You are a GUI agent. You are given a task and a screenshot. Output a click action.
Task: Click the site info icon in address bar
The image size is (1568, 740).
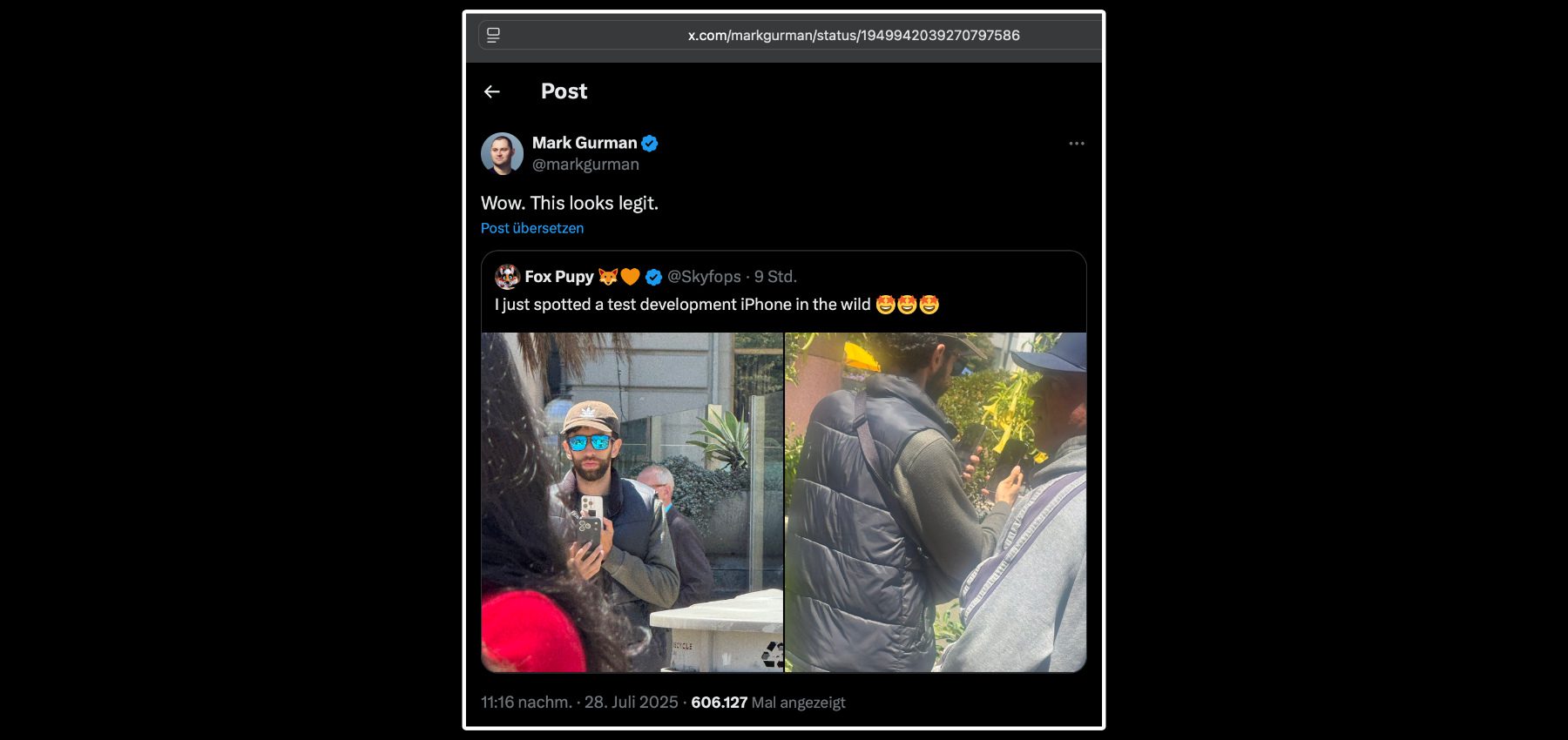(493, 36)
